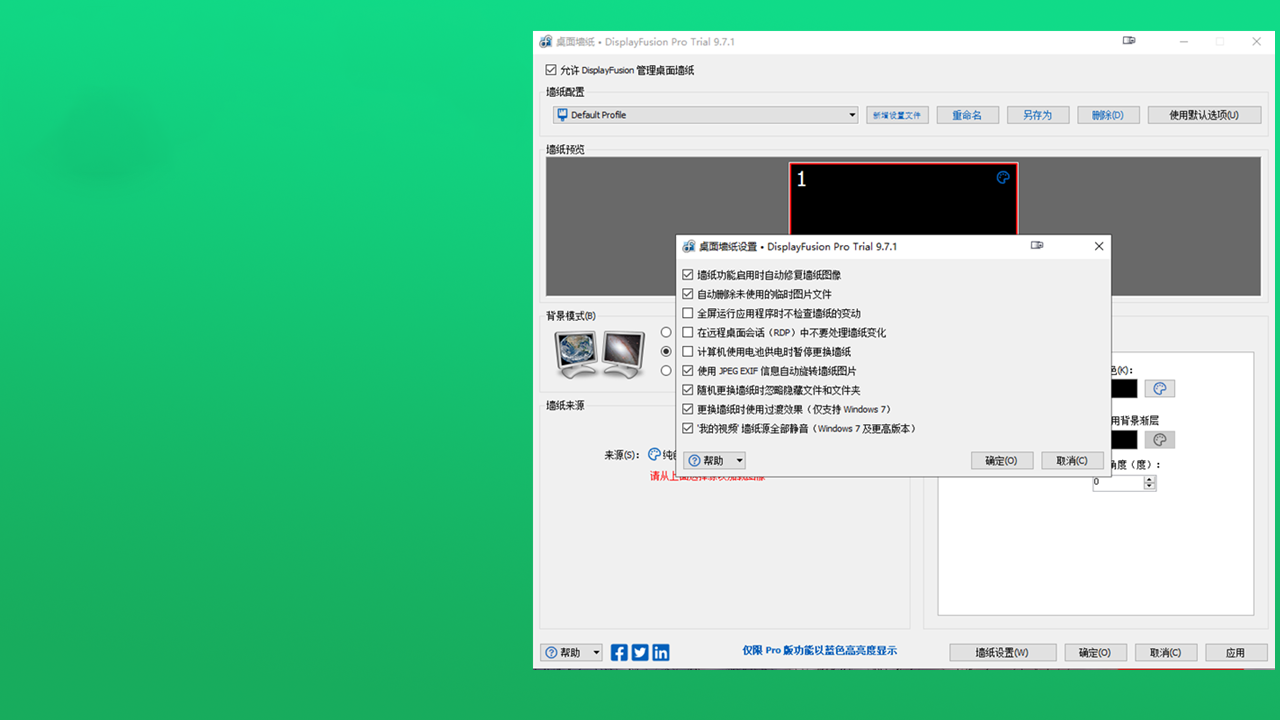Click the palette icon on the monitor 1 preview
This screenshot has height=720, width=1280.
(x=1003, y=178)
